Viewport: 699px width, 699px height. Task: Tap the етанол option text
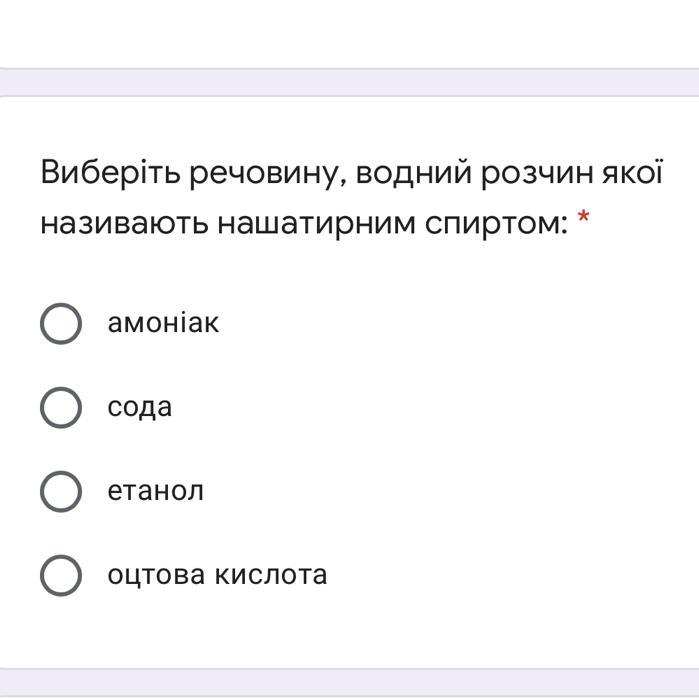tap(156, 491)
